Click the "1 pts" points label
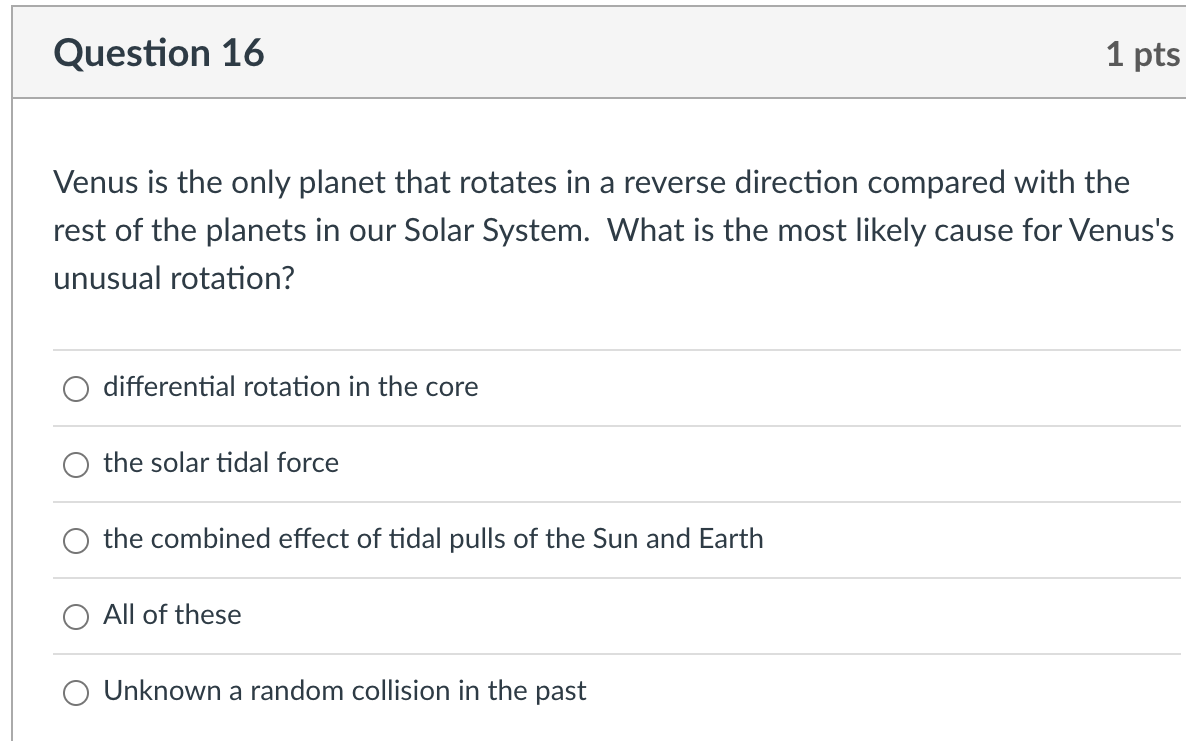Image resolution: width=1186 pixels, height=741 pixels. pyautogui.click(x=1142, y=54)
